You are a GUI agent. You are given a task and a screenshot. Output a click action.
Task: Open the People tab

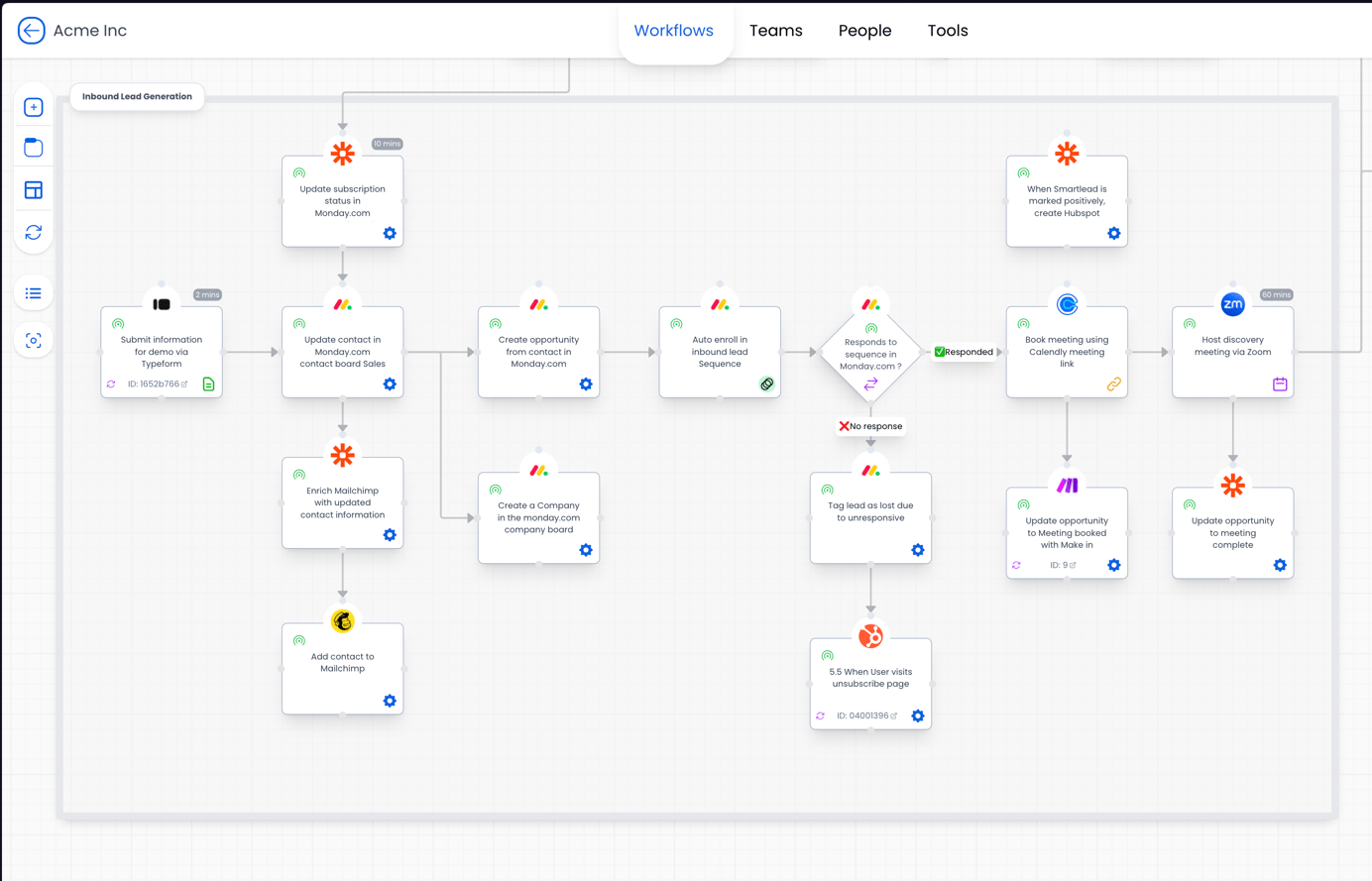coord(864,30)
